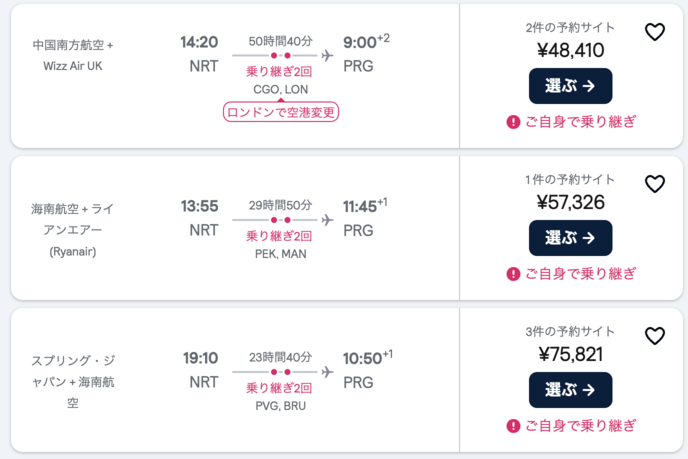Click warning icon beside ¥75,821 self-transfer notice
688x459 pixels.
[x=513, y=426]
